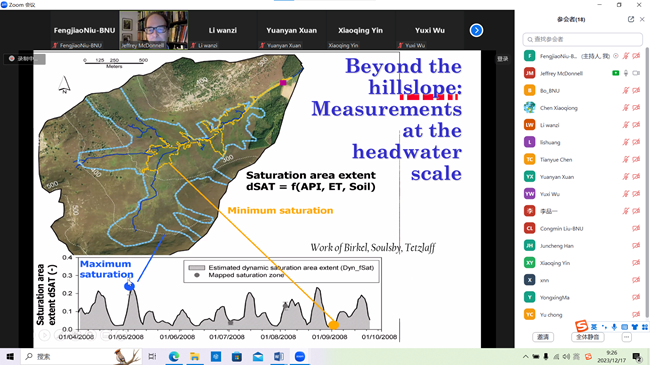Close the participants panel
Screen dimensions: 650x365
(642, 19)
